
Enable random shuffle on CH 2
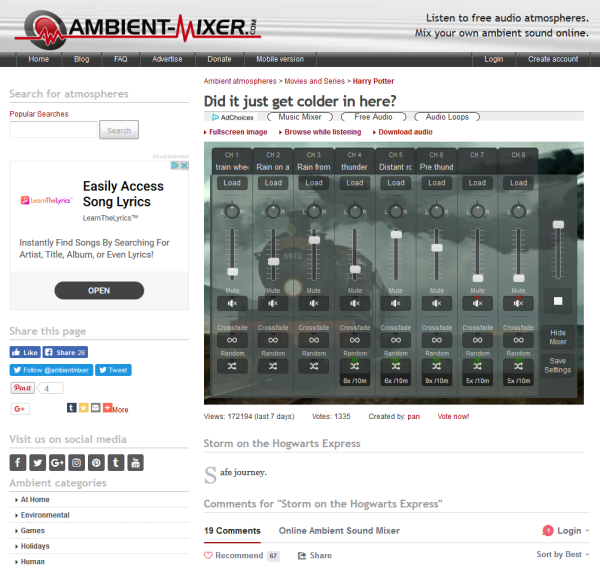click(x=273, y=366)
